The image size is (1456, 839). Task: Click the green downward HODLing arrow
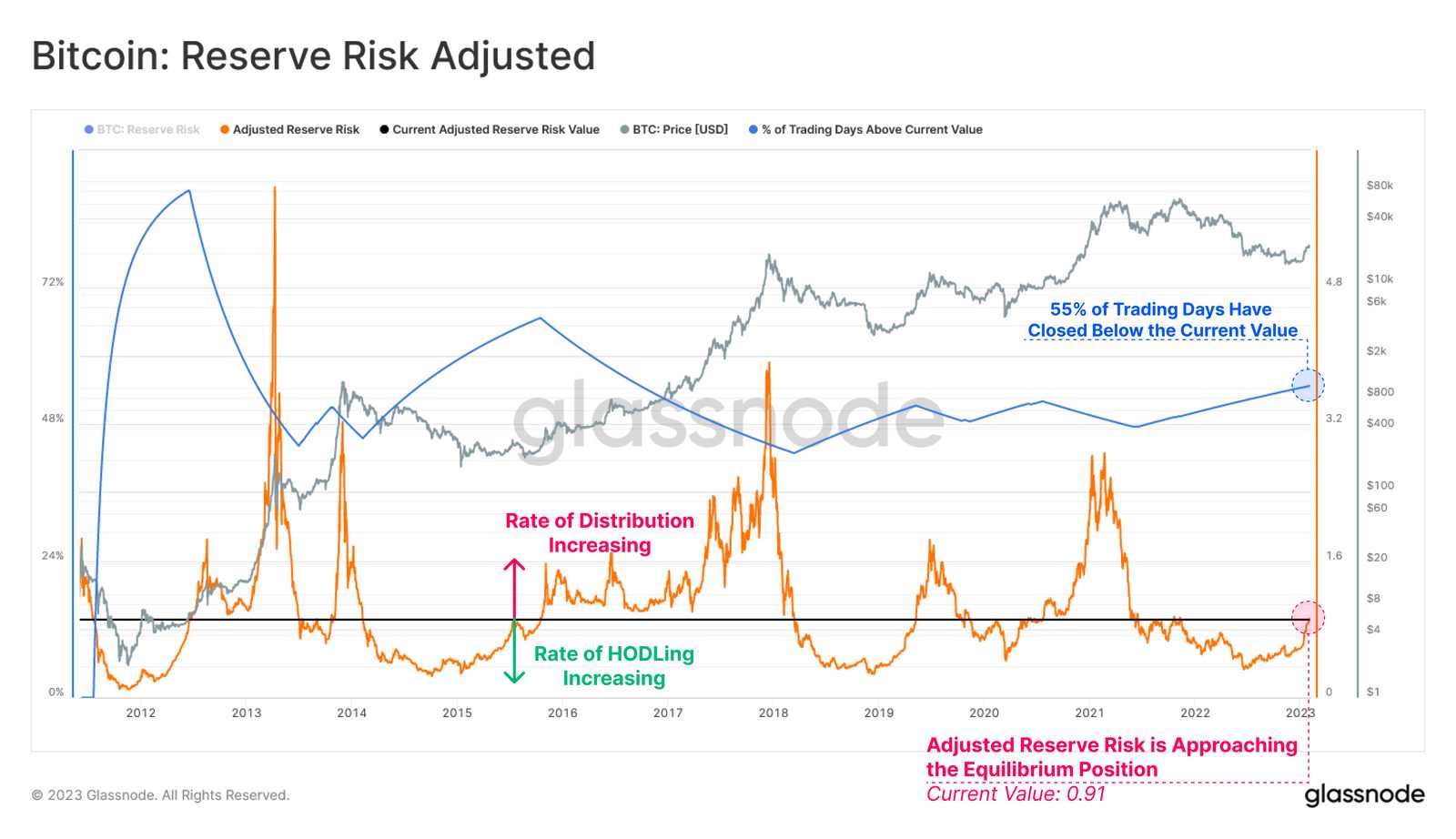[514, 652]
